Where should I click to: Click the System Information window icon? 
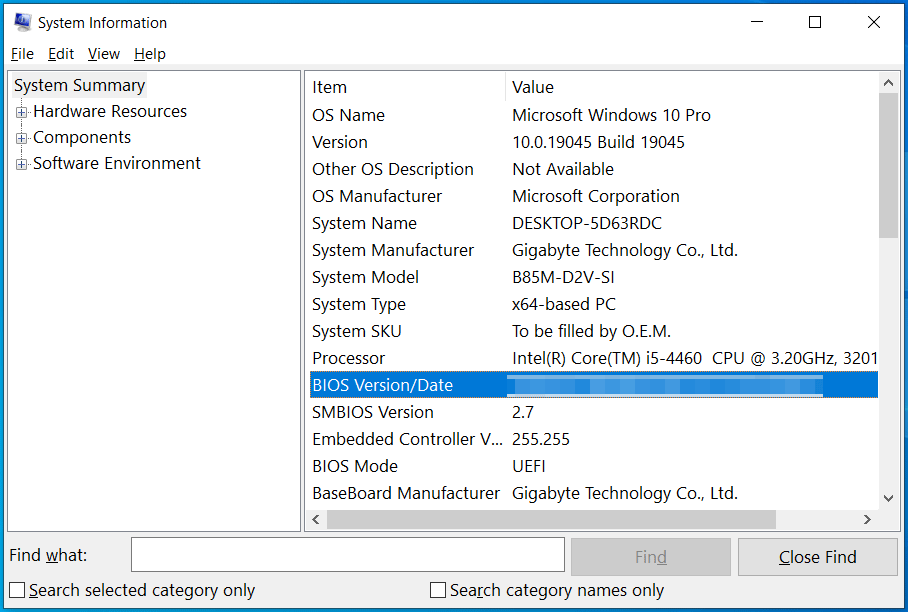pos(20,21)
